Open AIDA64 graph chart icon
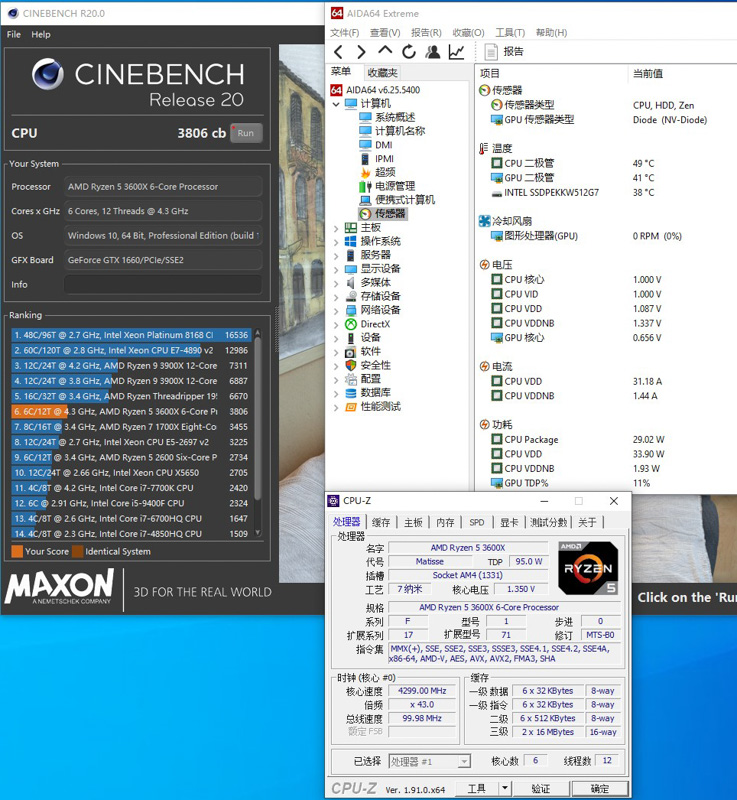This screenshot has width=737, height=800. point(456,52)
